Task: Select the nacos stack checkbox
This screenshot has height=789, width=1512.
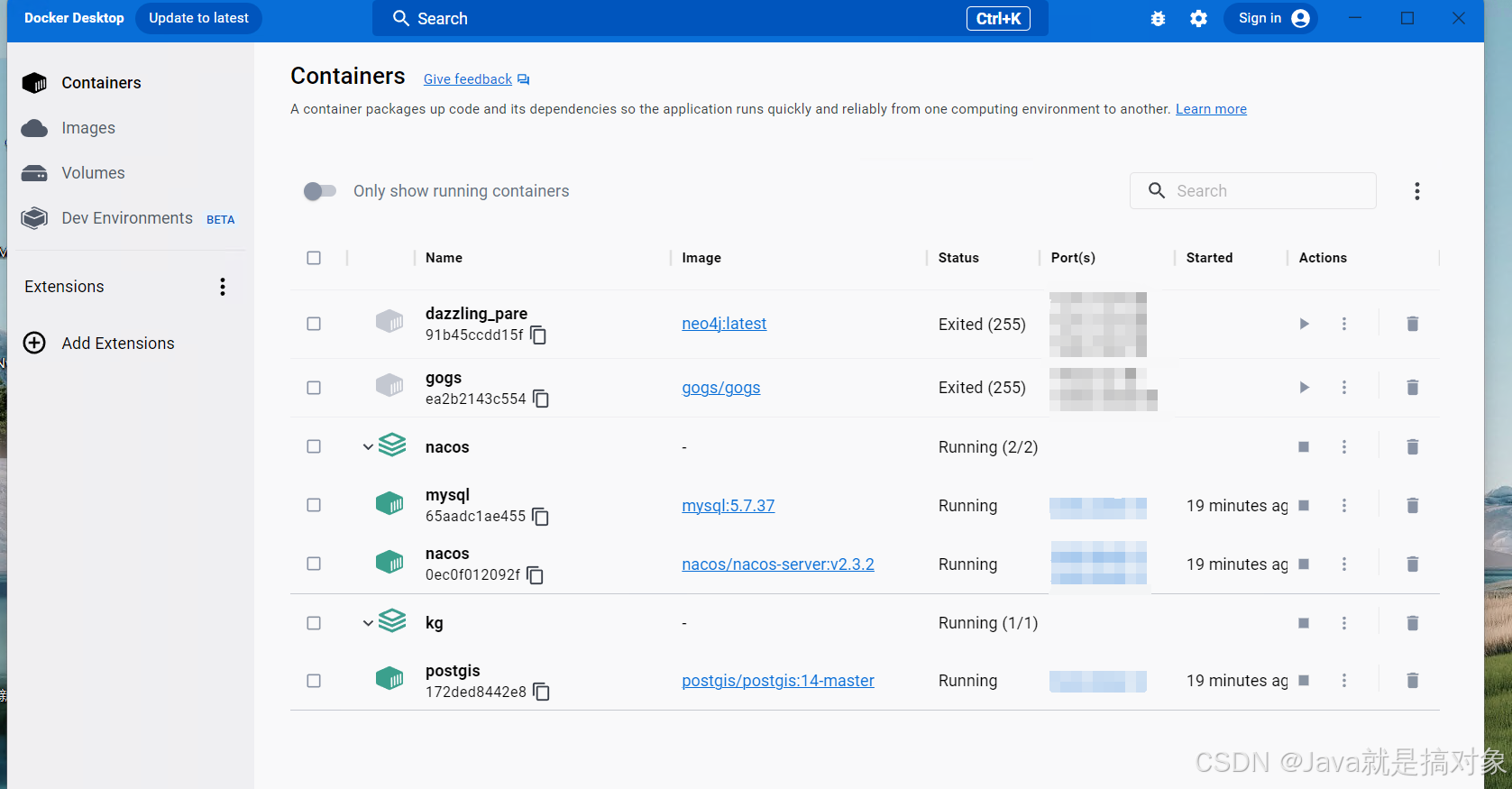Action: (x=314, y=446)
